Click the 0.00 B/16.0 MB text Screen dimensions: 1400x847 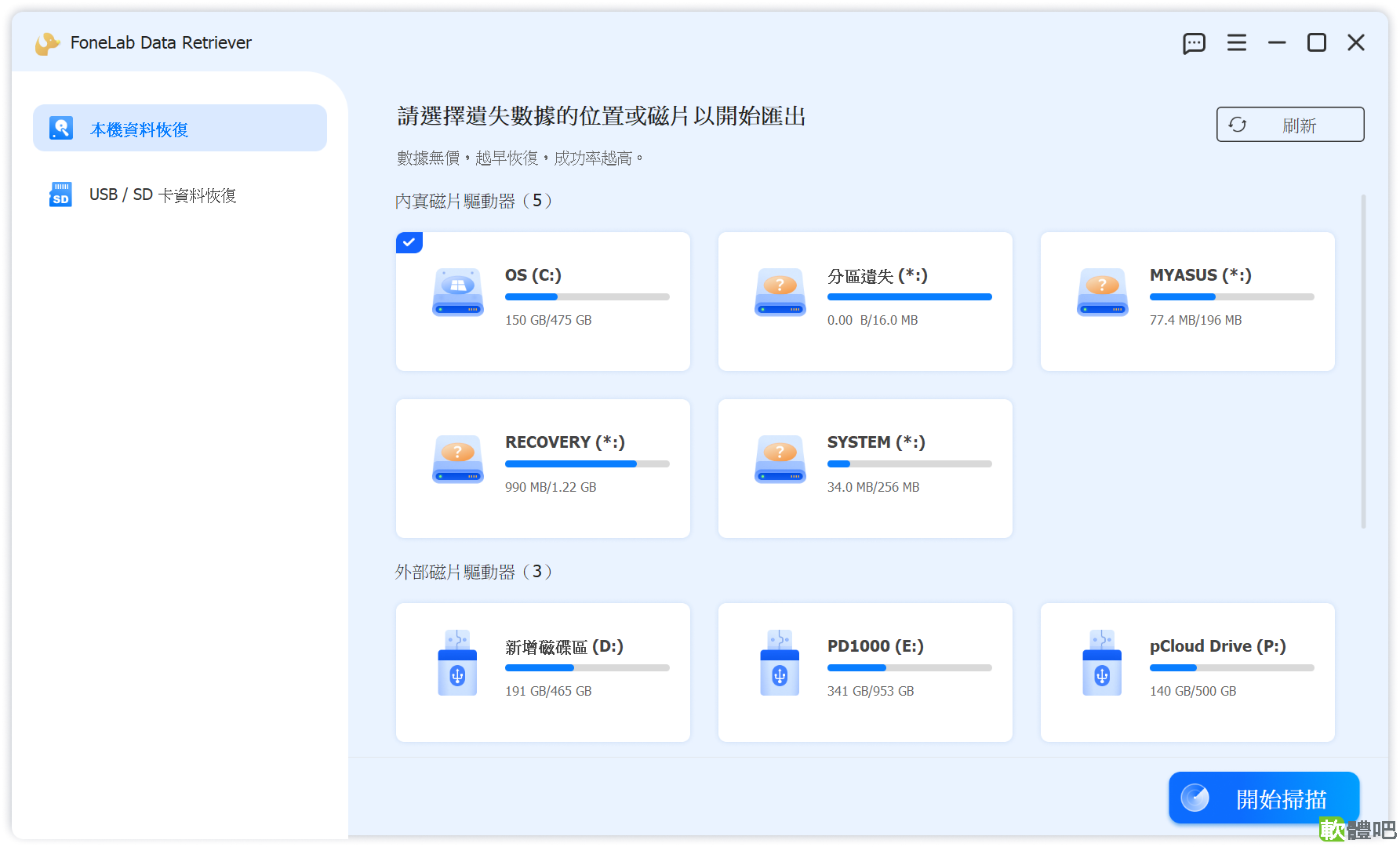click(x=872, y=320)
